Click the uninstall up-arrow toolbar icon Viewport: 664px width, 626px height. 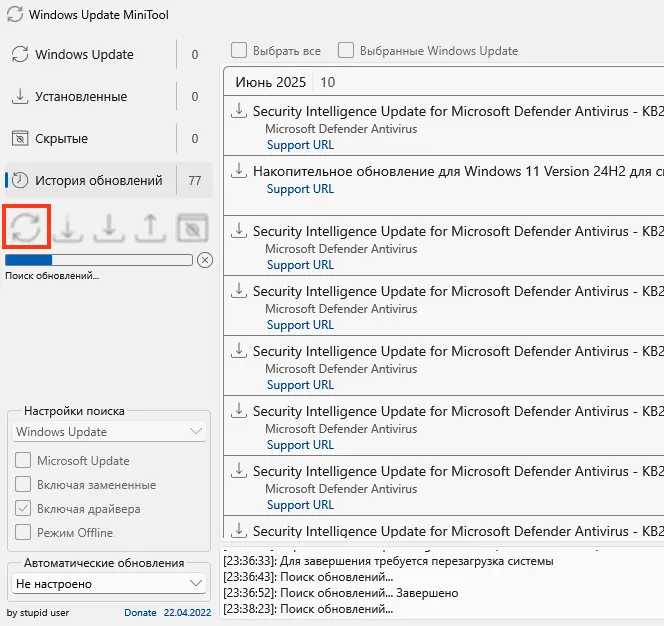tap(149, 227)
